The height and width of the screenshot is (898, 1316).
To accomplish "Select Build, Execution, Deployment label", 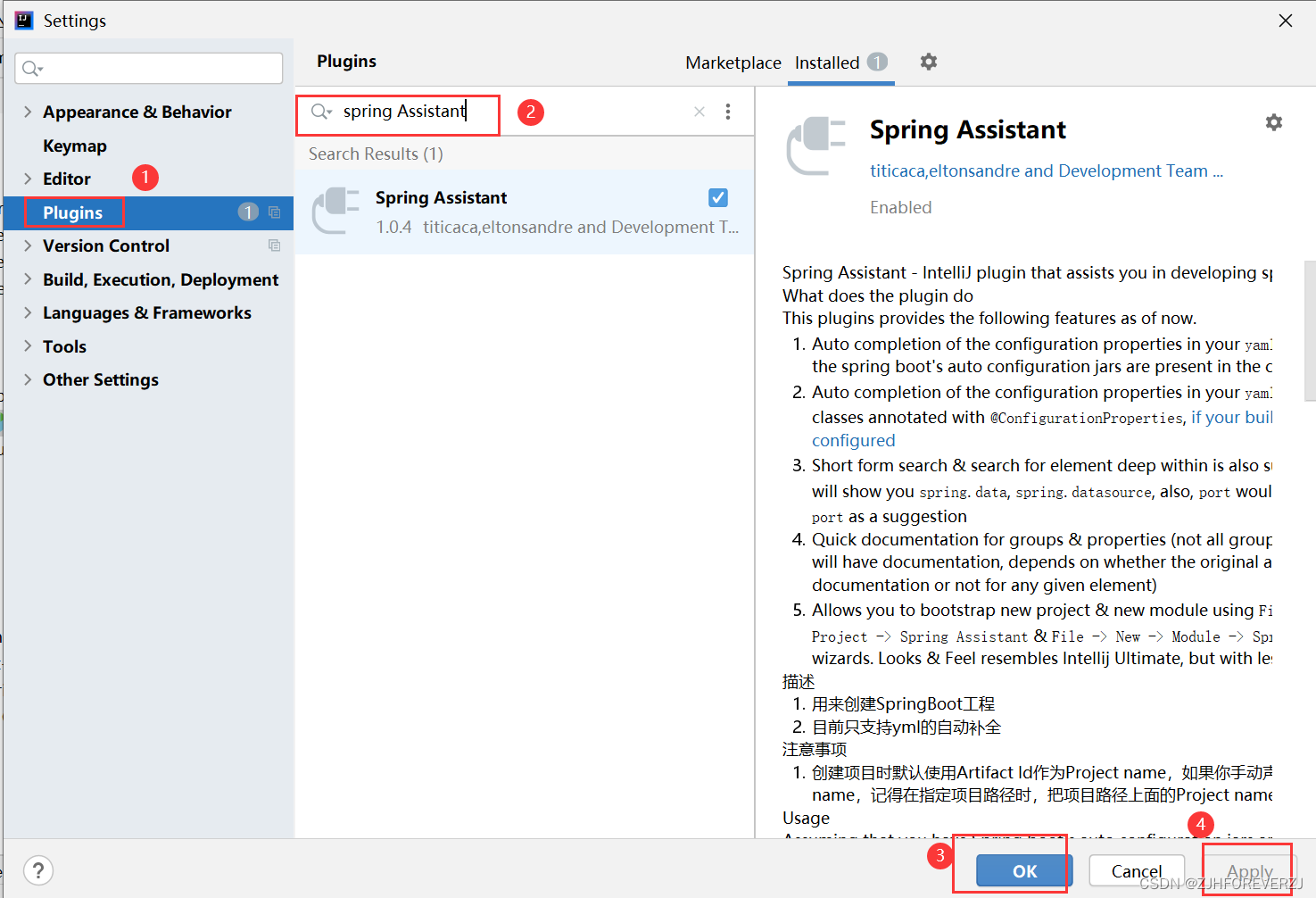I will pyautogui.click(x=161, y=279).
